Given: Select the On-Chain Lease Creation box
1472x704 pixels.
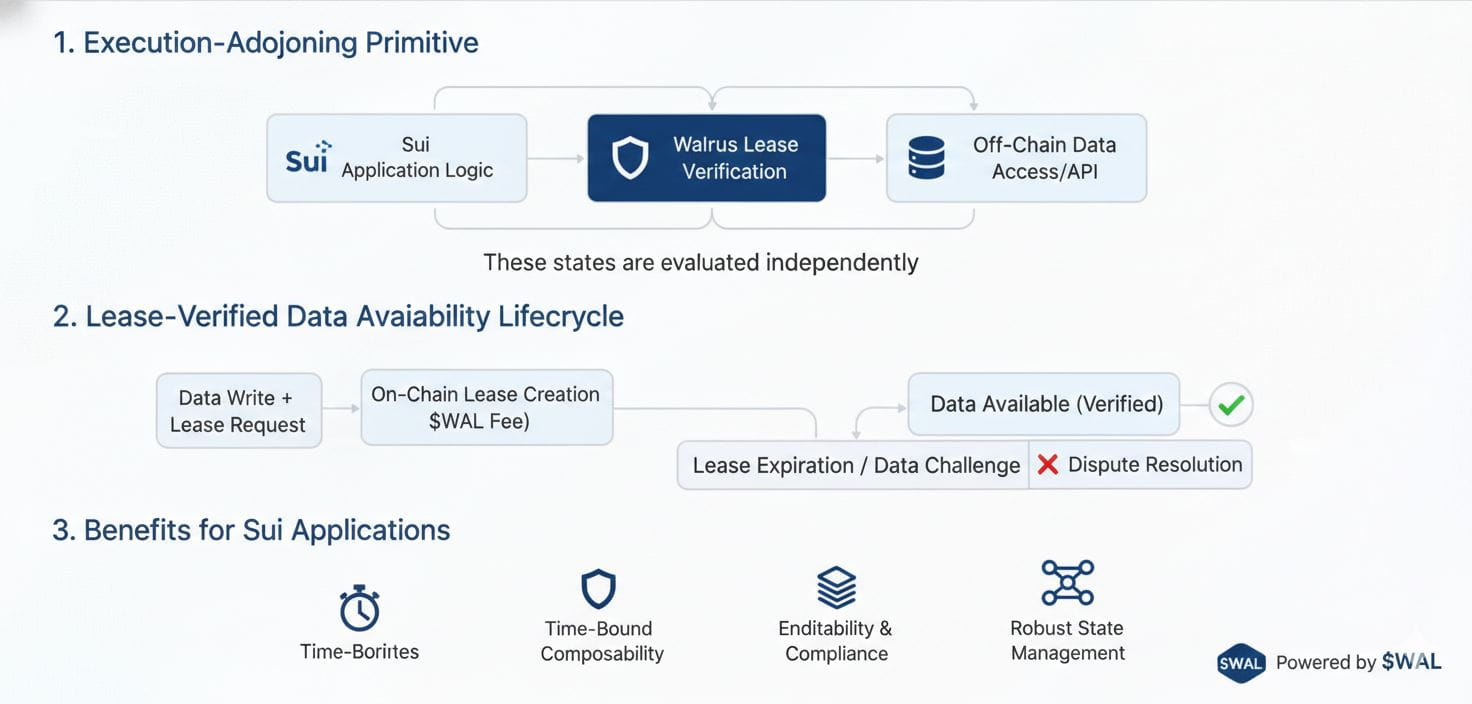Looking at the screenshot, I should [x=486, y=407].
